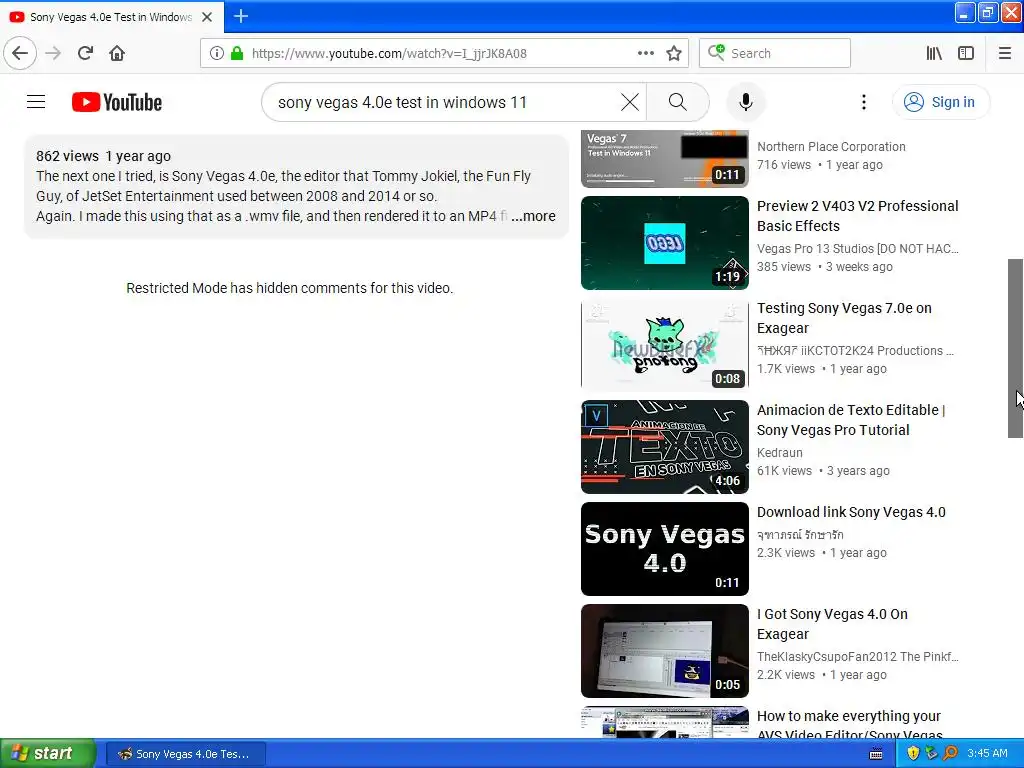Open Testing Sony Vegas 7.0e on Exagear title
This screenshot has width=1024, height=768.
click(x=844, y=318)
